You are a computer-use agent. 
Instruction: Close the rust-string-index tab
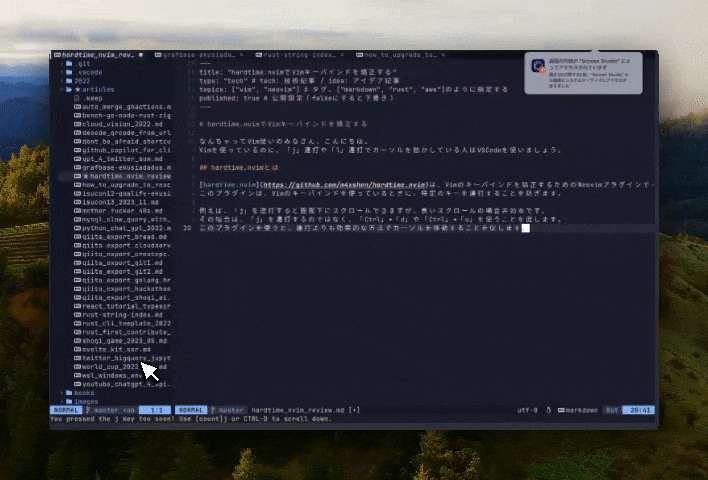click(342, 55)
